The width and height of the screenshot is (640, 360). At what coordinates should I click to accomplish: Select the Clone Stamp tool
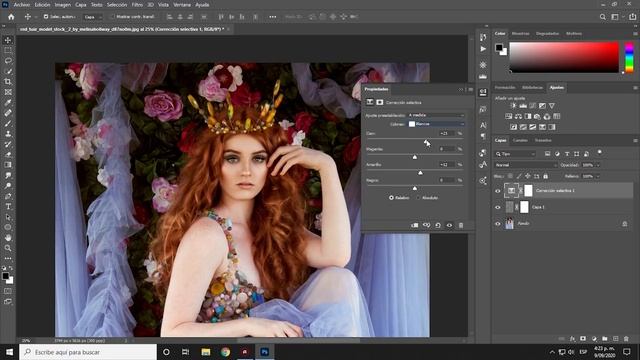click(8, 134)
